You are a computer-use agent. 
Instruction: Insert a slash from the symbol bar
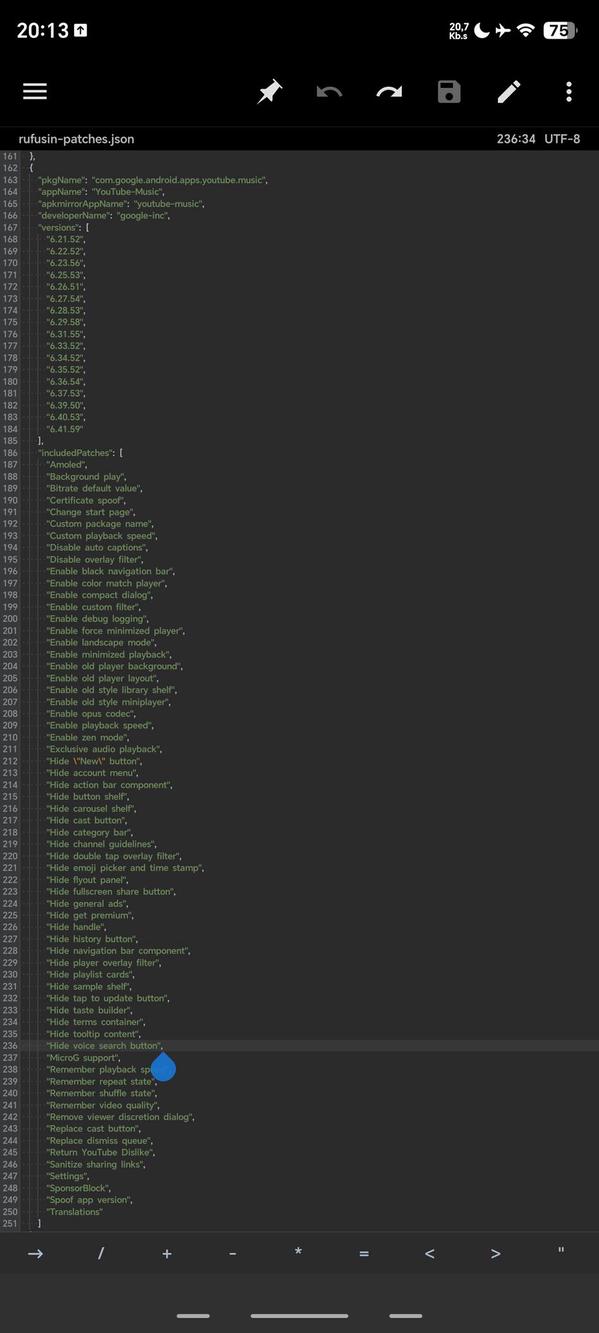point(101,1252)
